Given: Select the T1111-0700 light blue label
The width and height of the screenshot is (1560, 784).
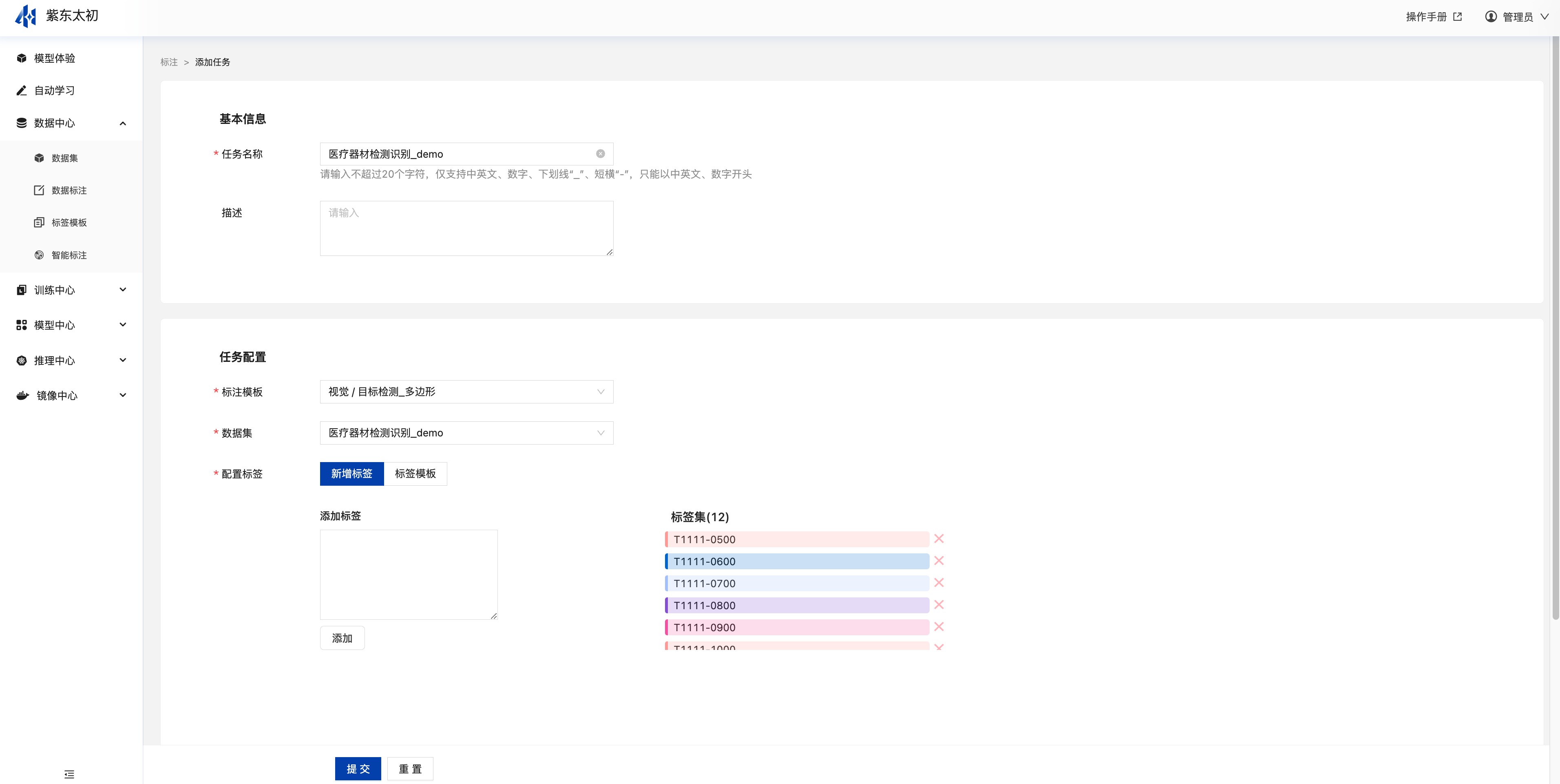Looking at the screenshot, I should point(797,583).
